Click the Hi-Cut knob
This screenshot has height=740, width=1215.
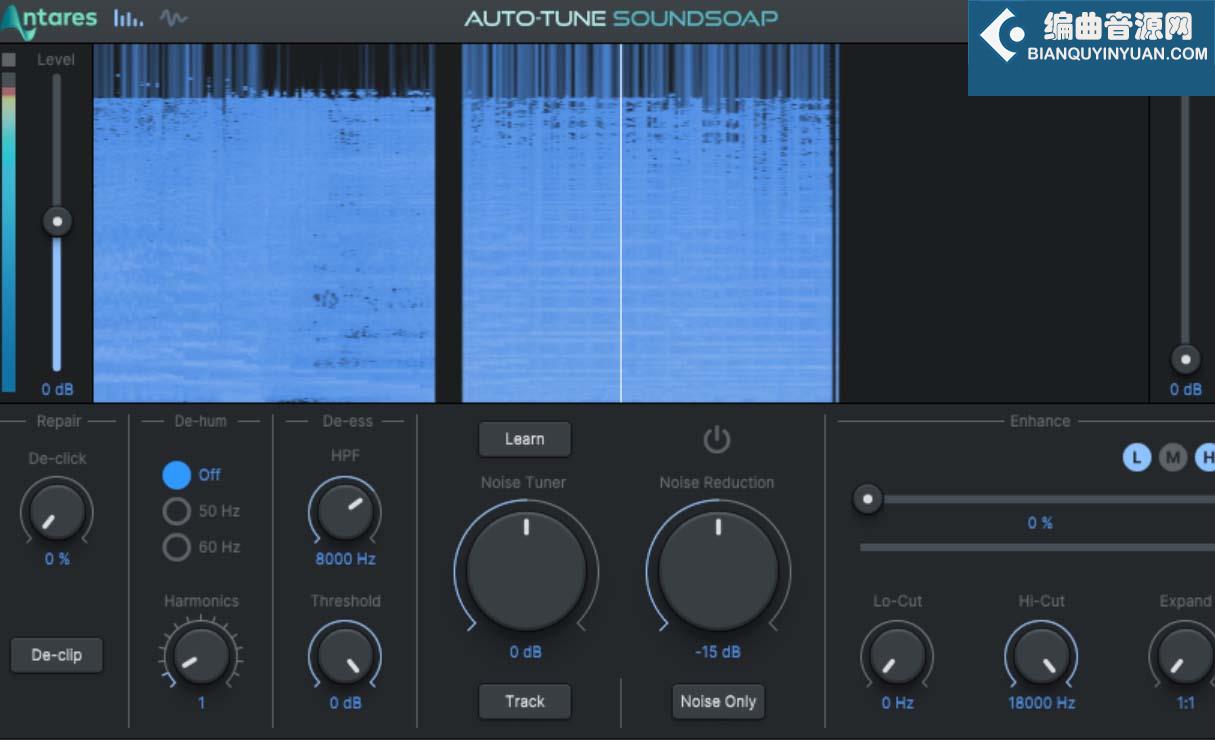(x=1041, y=655)
